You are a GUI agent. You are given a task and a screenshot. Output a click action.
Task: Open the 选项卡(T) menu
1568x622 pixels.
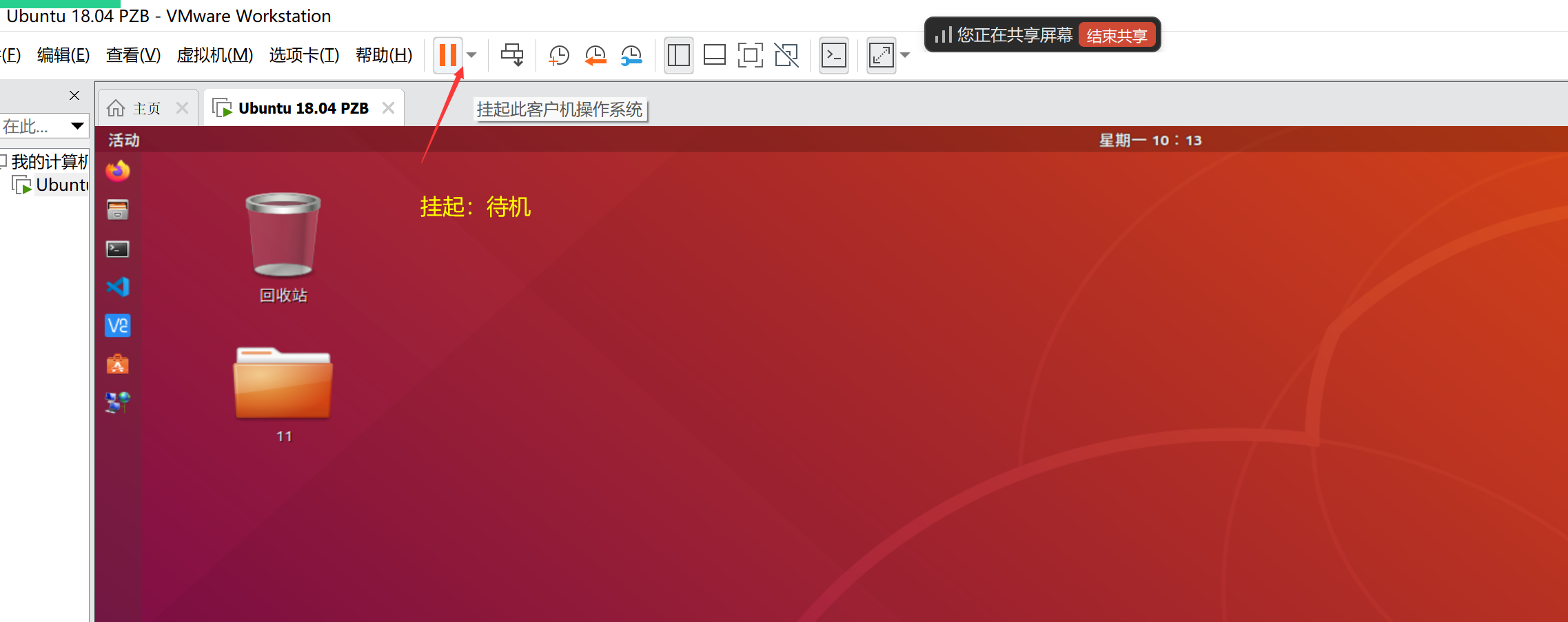point(305,55)
